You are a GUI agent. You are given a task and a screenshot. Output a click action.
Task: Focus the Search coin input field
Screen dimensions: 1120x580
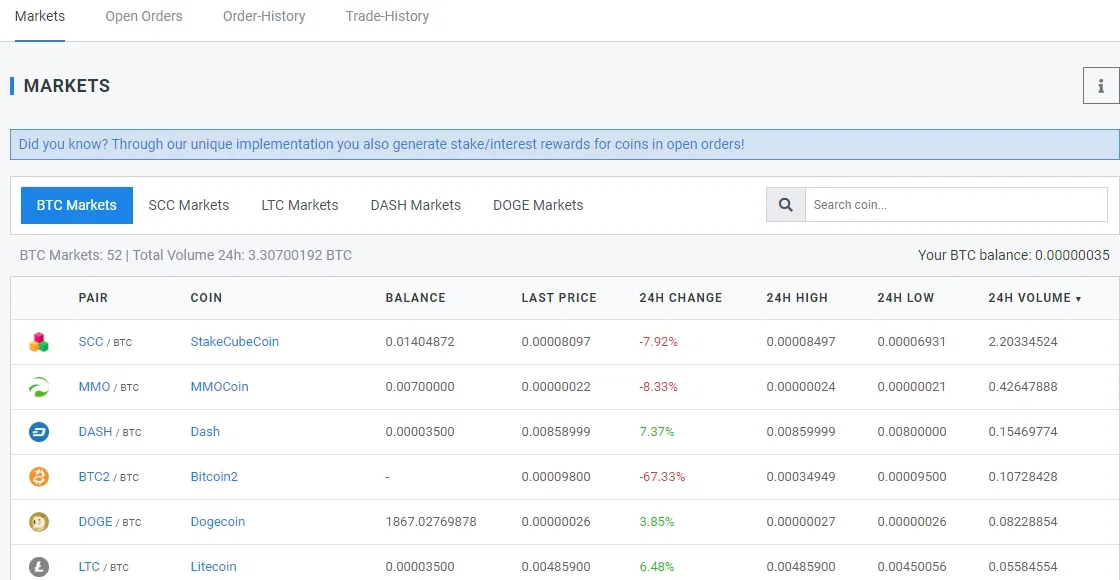(956, 205)
